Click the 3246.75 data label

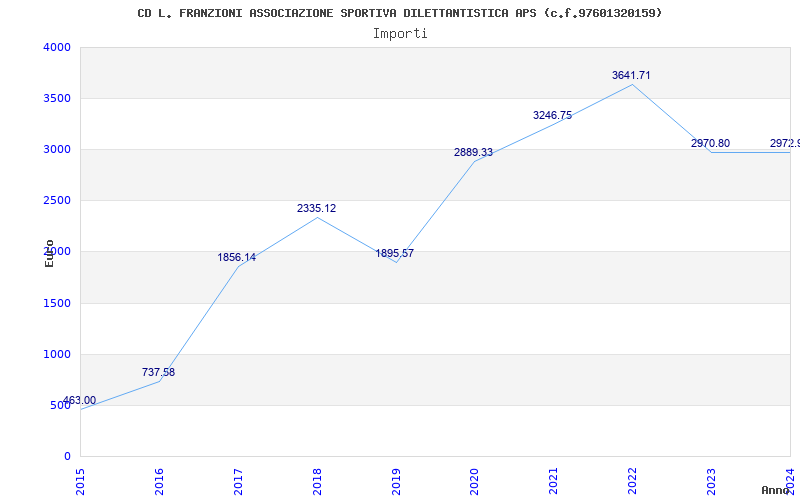coord(553,116)
